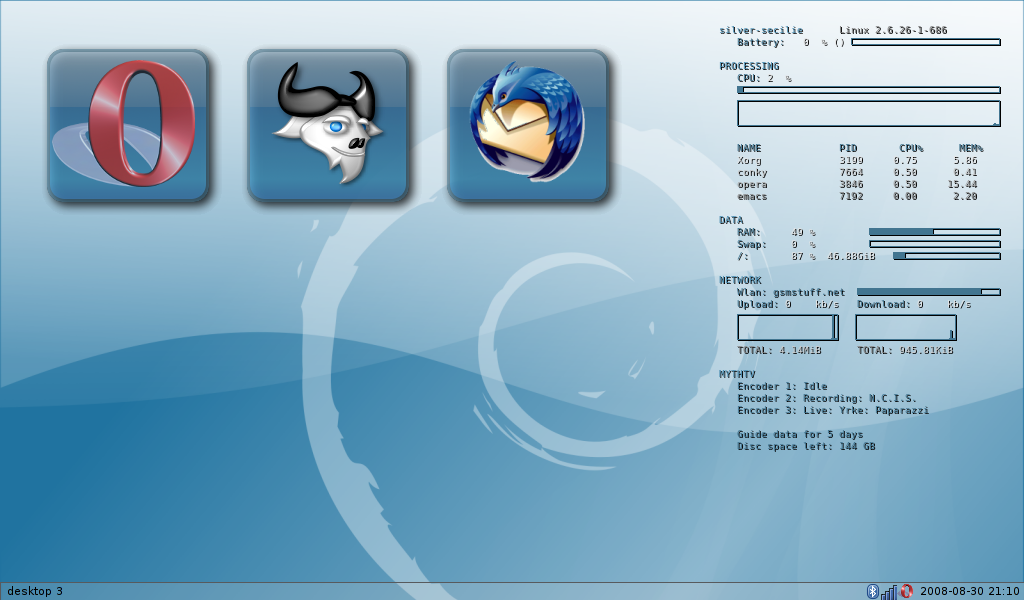Click the Swap usage bar
This screenshot has width=1024, height=600.
(935, 244)
